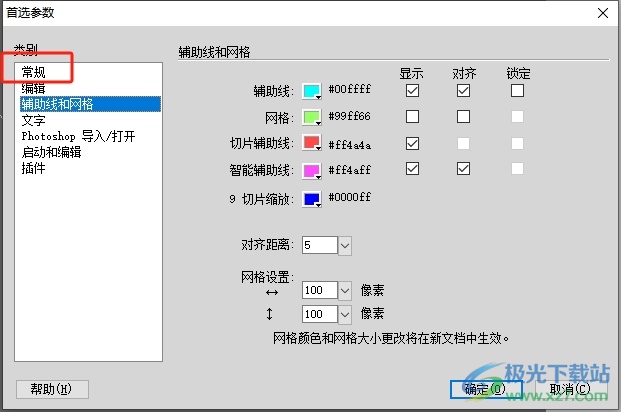Click the #00ffff hex value text
This screenshot has width=621, height=412.
350,89
